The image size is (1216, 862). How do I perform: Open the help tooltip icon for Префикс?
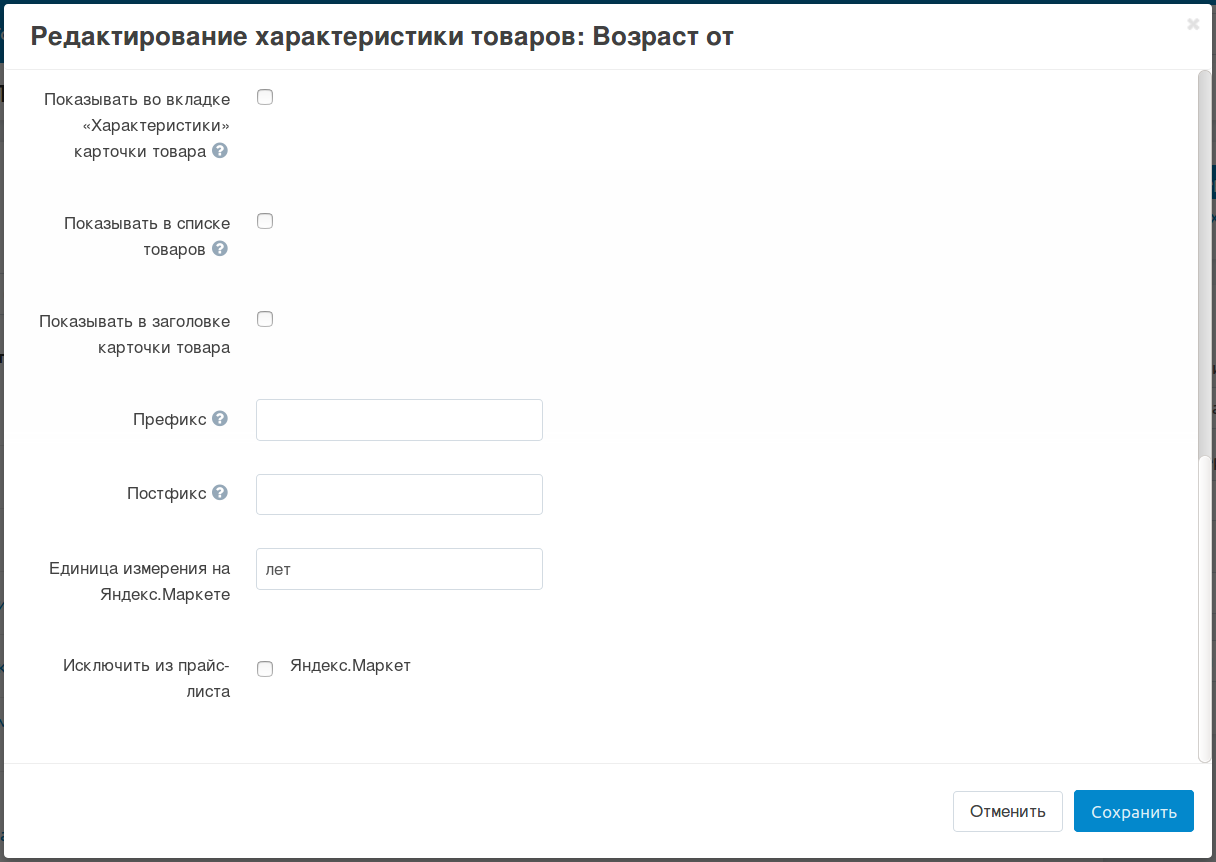click(220, 419)
